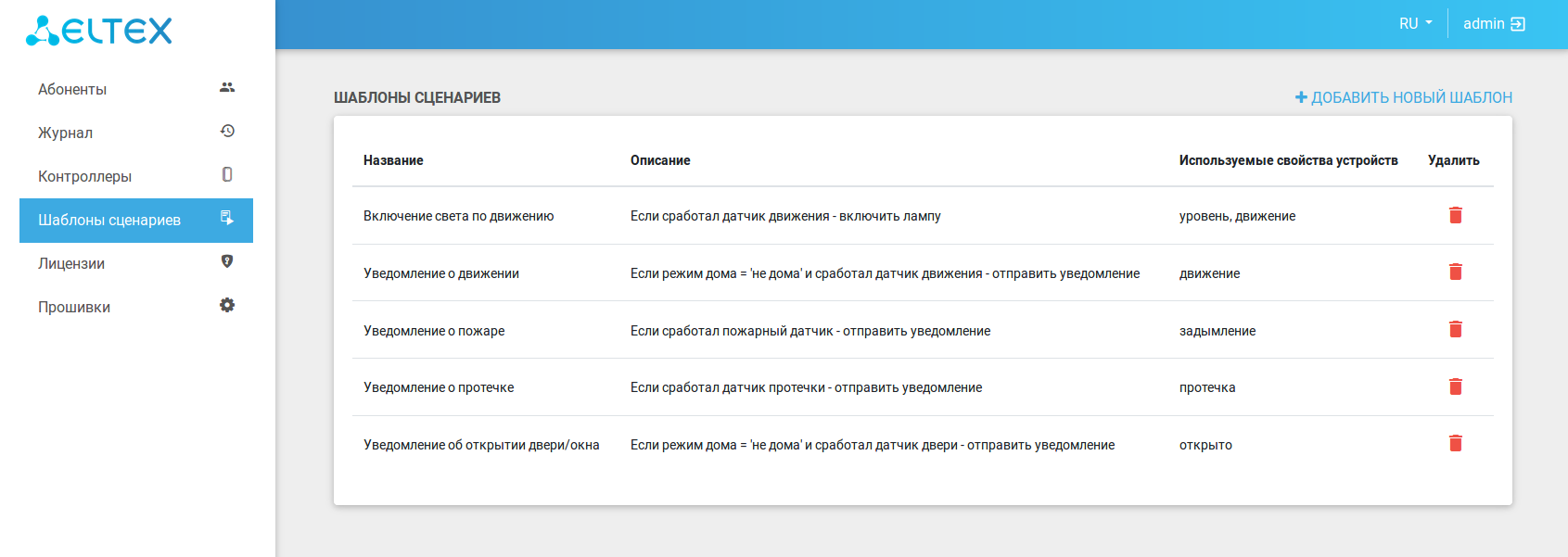This screenshot has width=1568, height=557.
Task: Open the Абоненты menu item
Action: 72,89
